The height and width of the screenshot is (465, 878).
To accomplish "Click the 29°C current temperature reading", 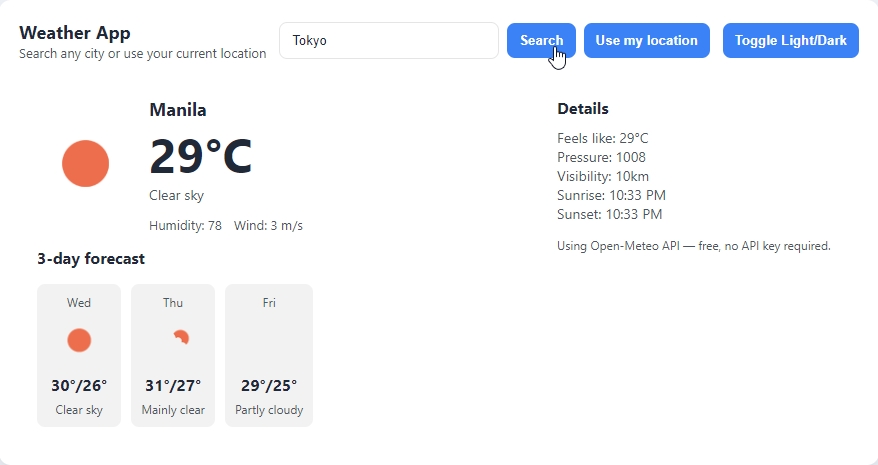I will coord(201,157).
